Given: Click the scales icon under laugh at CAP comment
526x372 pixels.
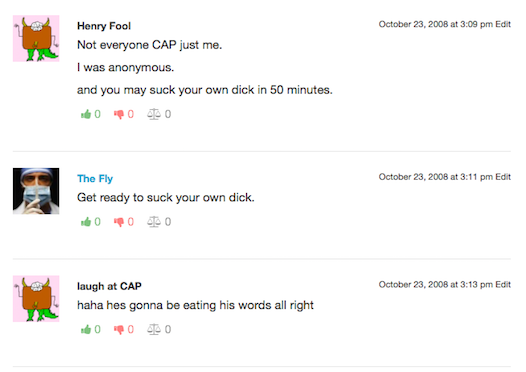Looking at the screenshot, I should click(x=154, y=329).
